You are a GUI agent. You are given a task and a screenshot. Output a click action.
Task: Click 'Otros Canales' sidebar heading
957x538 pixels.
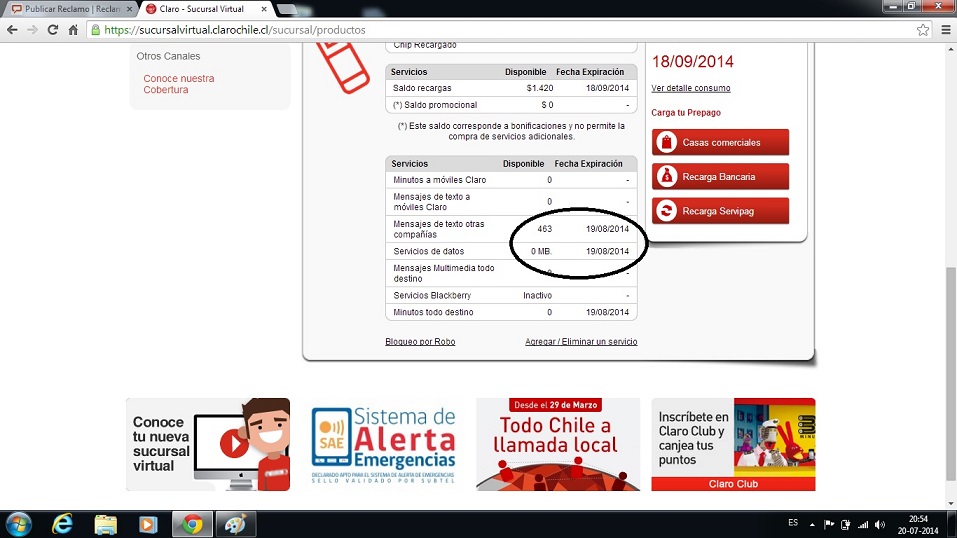[x=168, y=56]
